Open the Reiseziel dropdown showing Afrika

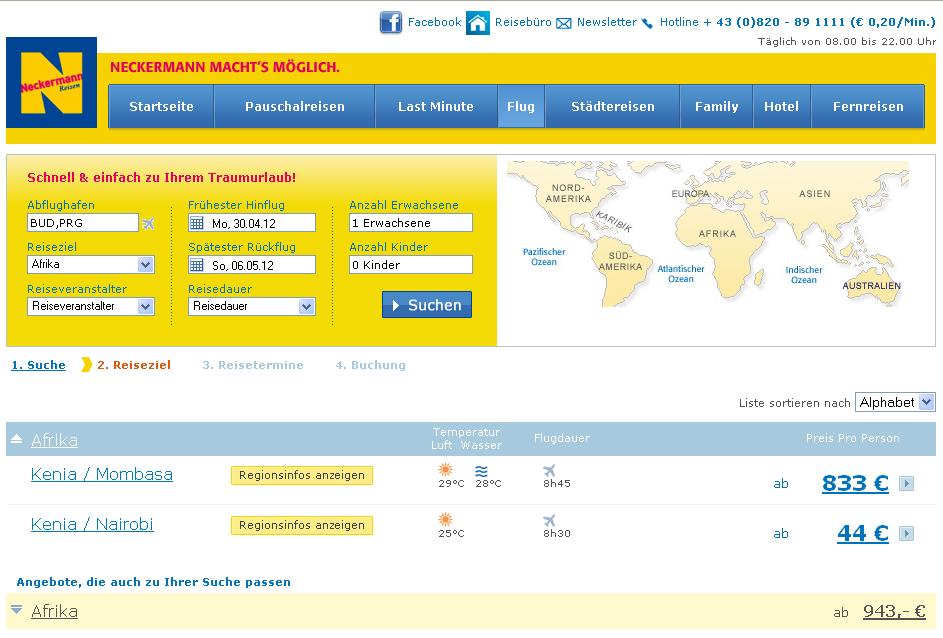pos(91,265)
